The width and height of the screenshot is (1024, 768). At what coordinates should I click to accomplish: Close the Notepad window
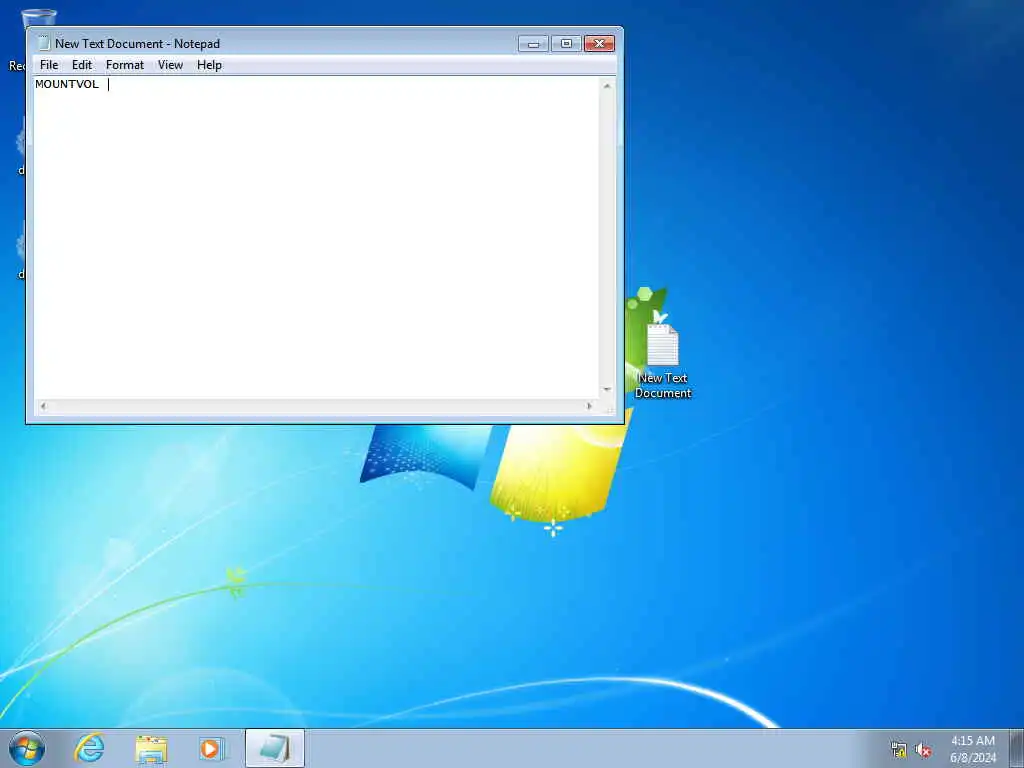[600, 44]
